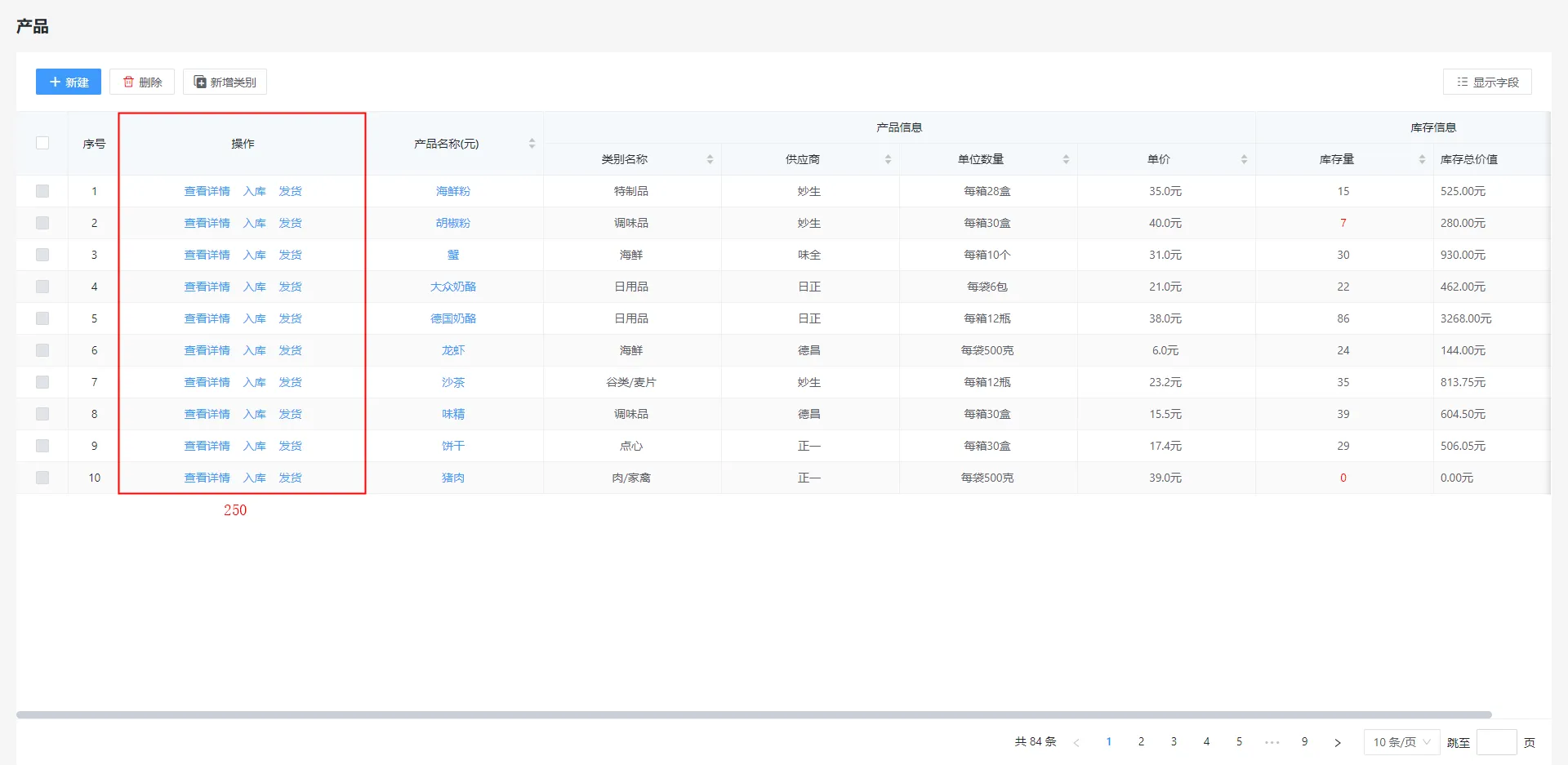Open 查看详情 link for 海鲜粉 row
Screen dimensions: 1568x765
[x=207, y=191]
